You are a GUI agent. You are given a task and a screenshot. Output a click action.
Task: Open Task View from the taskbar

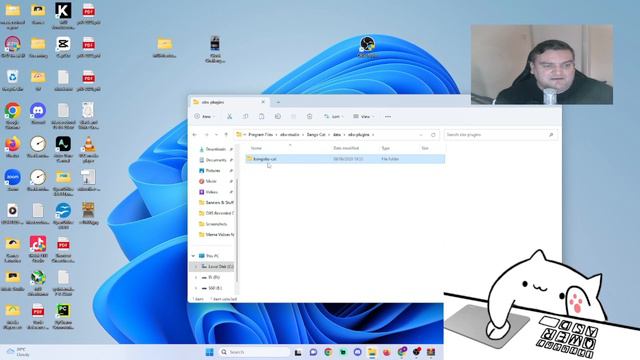point(298,352)
